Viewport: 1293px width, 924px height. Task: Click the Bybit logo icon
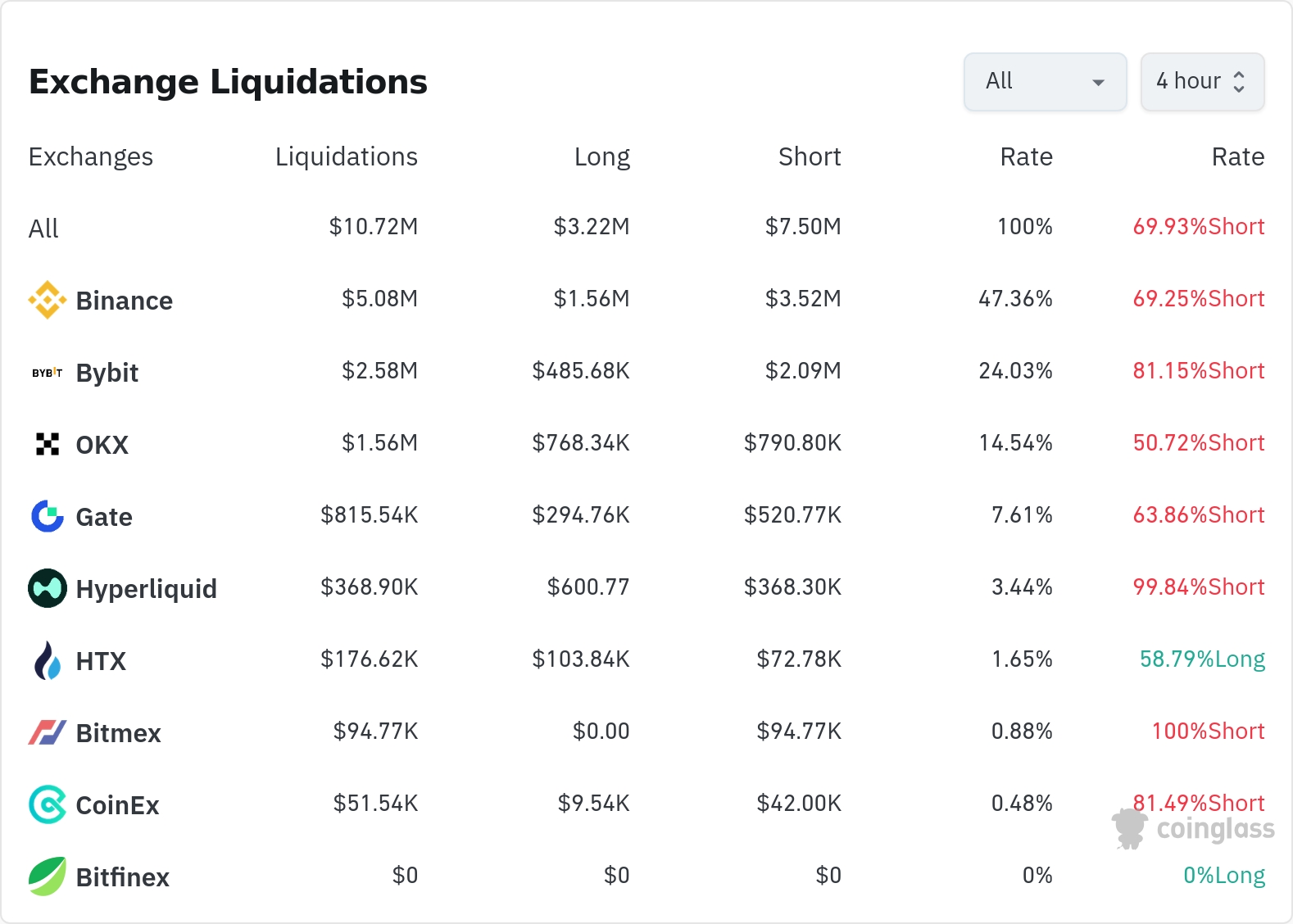(x=48, y=373)
